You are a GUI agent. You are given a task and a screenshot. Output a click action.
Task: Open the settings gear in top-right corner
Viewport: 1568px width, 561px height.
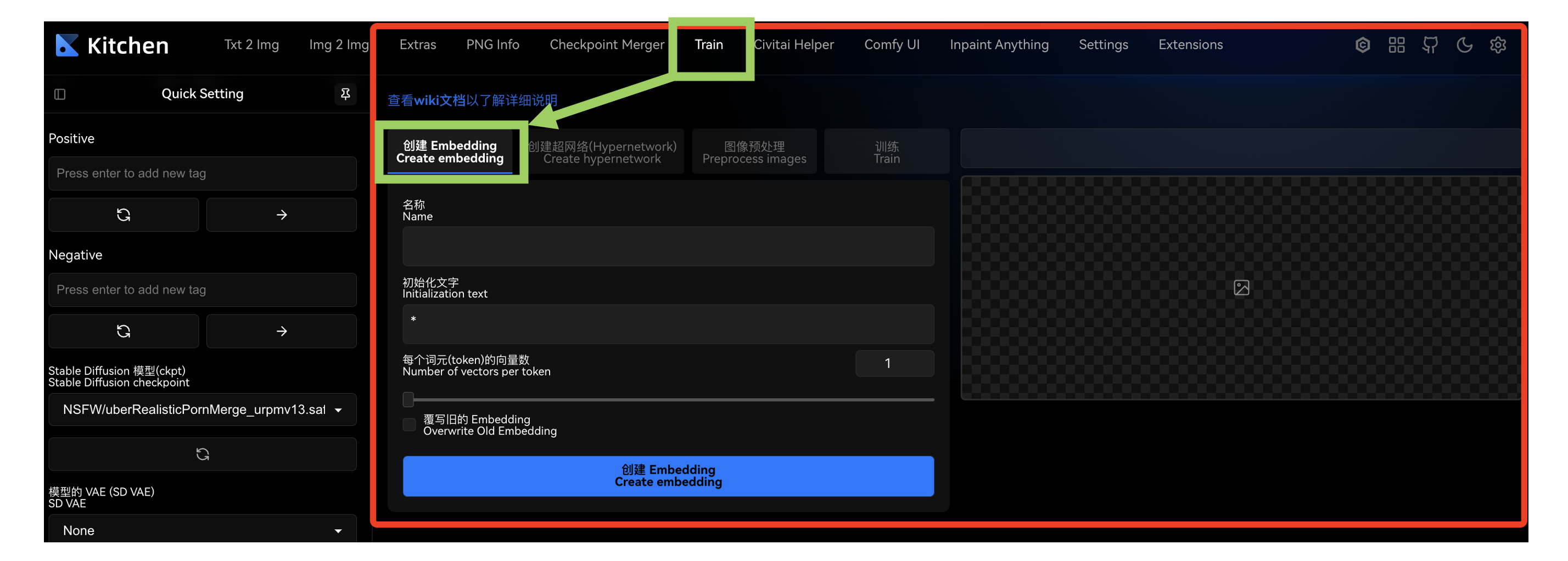1498,44
